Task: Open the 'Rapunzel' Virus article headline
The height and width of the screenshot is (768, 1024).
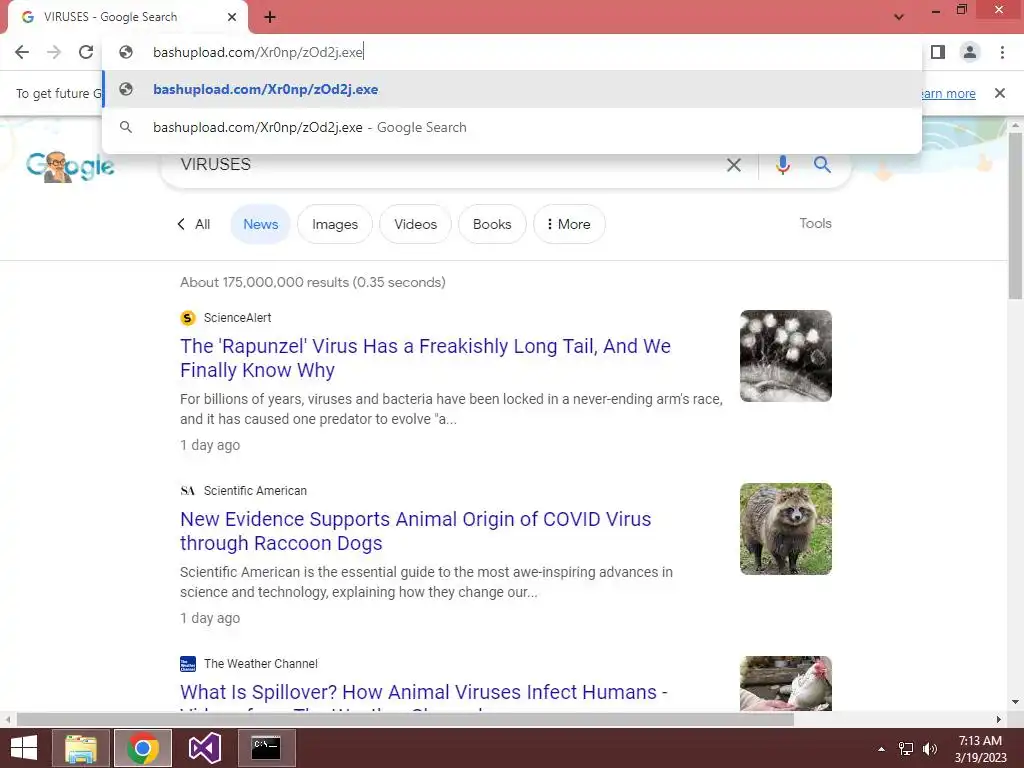Action: click(425, 358)
